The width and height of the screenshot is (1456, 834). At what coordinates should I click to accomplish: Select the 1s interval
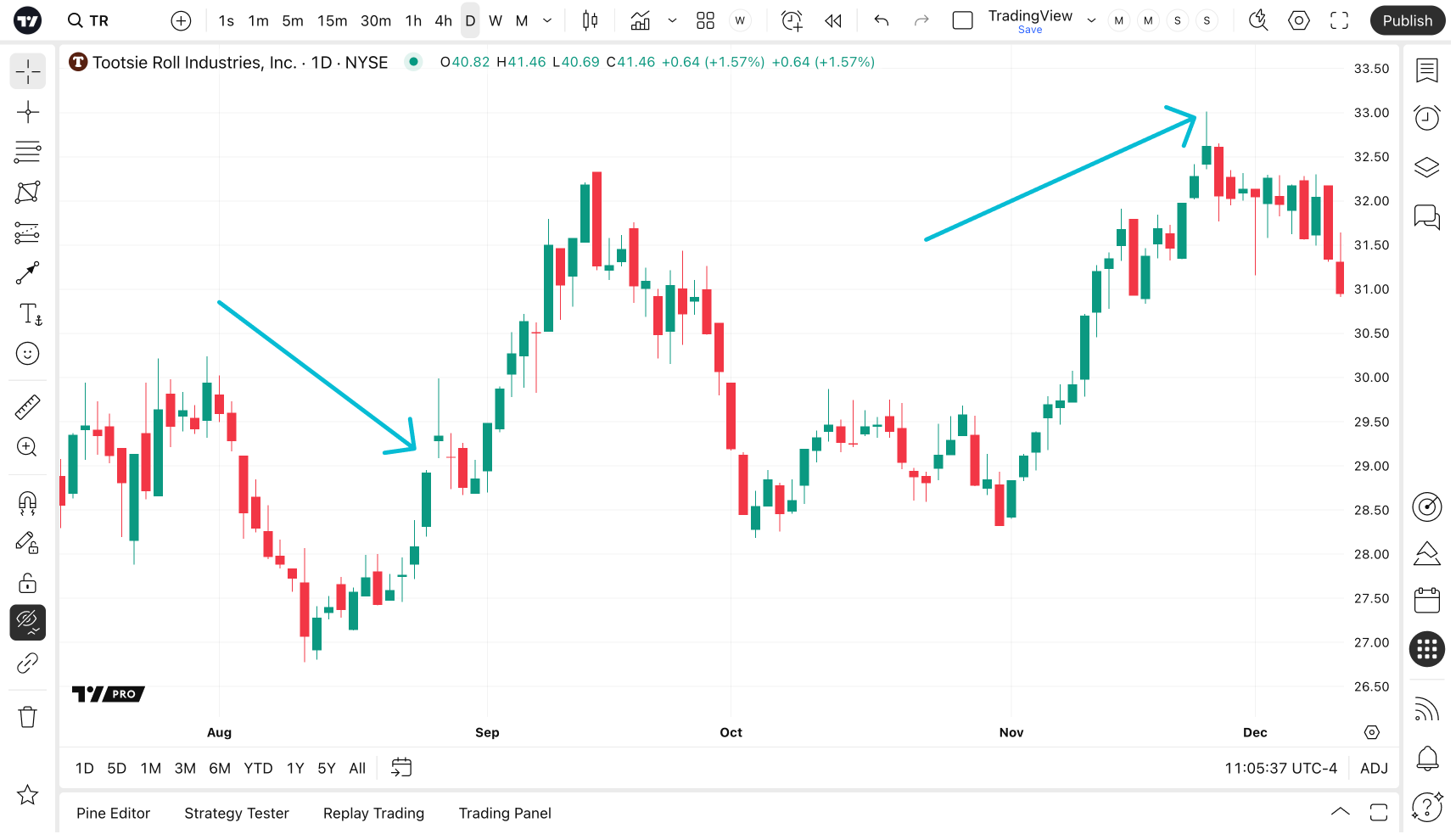pyautogui.click(x=226, y=20)
